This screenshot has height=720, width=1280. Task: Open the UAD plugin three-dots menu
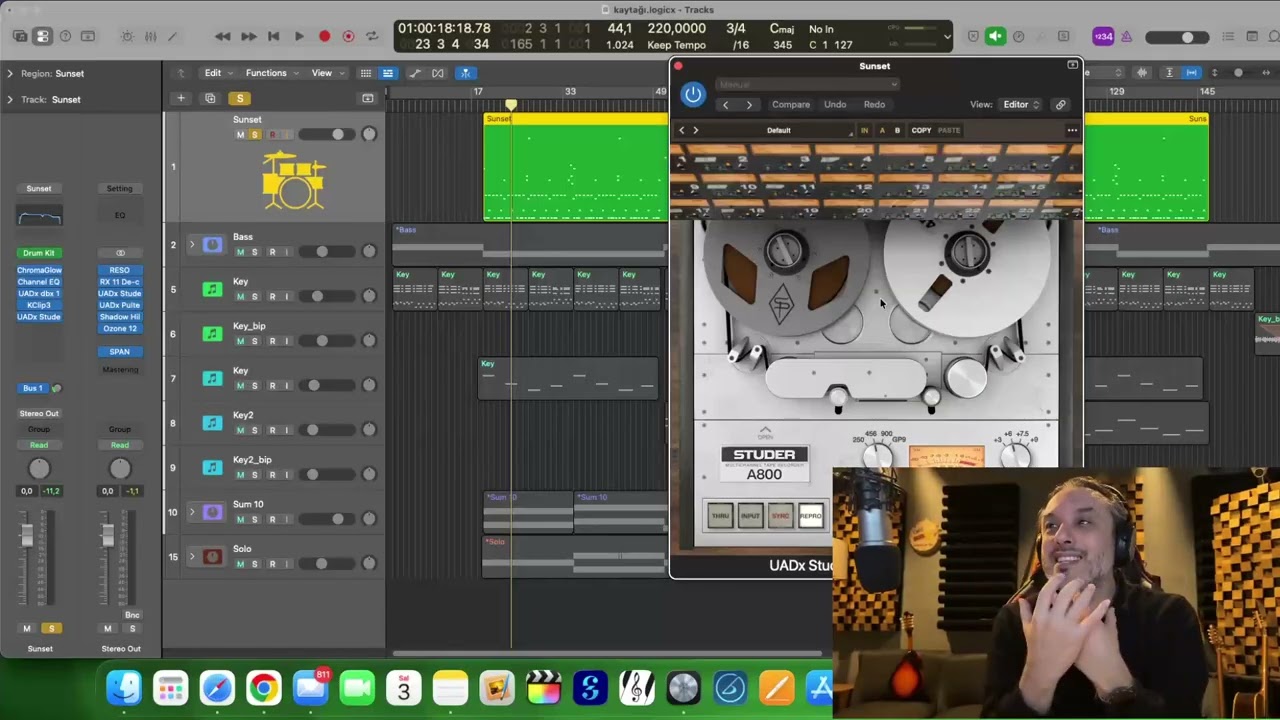[x=1072, y=130]
